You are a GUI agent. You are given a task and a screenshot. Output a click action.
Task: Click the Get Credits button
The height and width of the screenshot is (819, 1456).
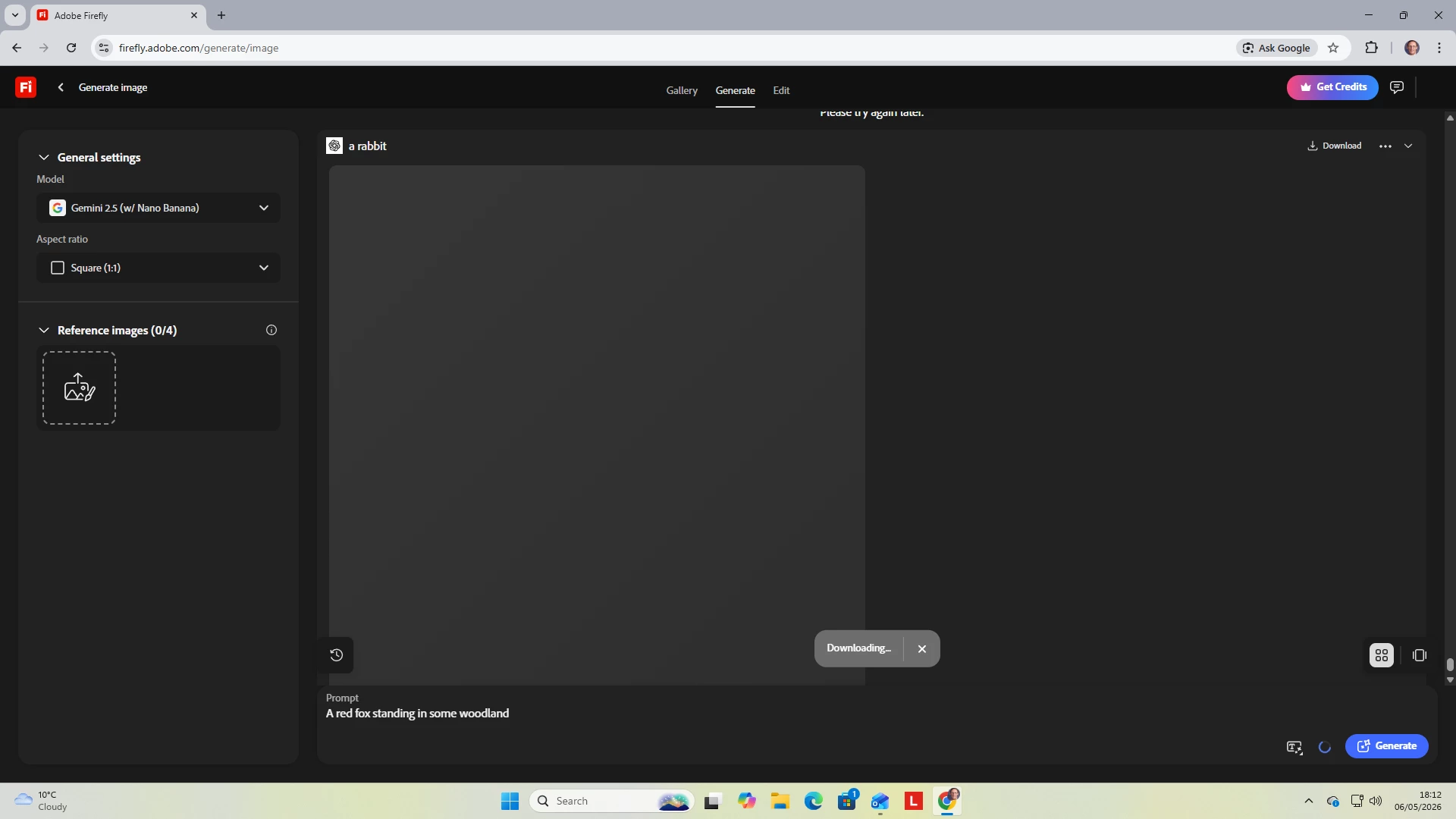click(x=1332, y=87)
